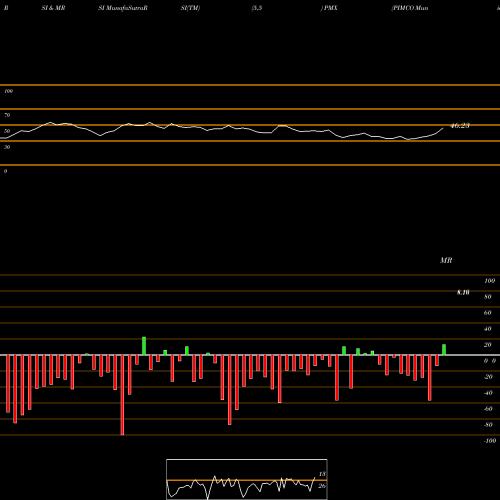Click the current RSI value "46.23"

pyautogui.click(x=460, y=126)
